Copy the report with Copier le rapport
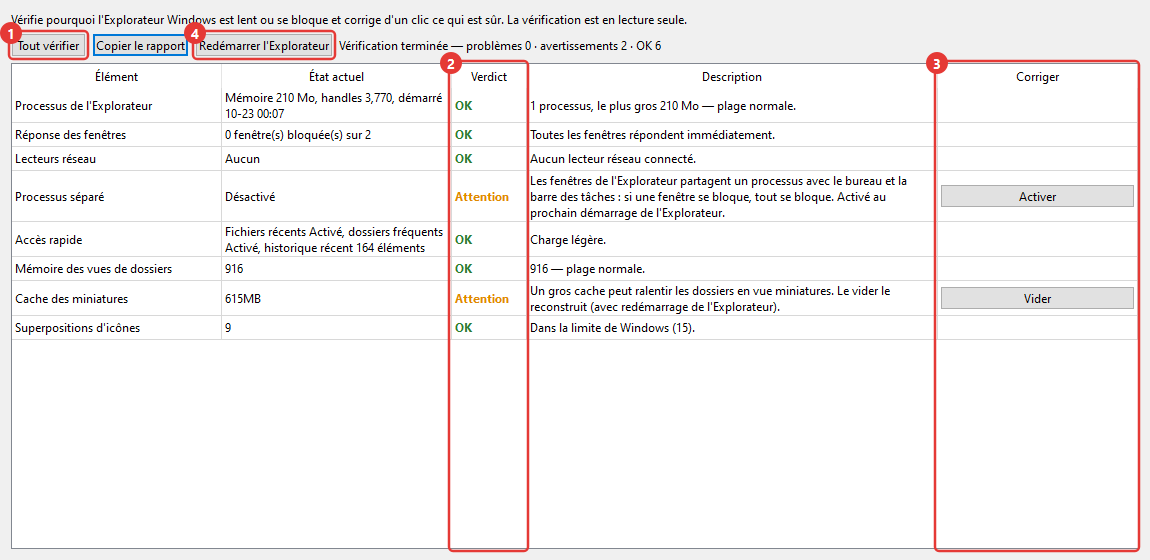The width and height of the screenshot is (1150, 560). point(141,45)
